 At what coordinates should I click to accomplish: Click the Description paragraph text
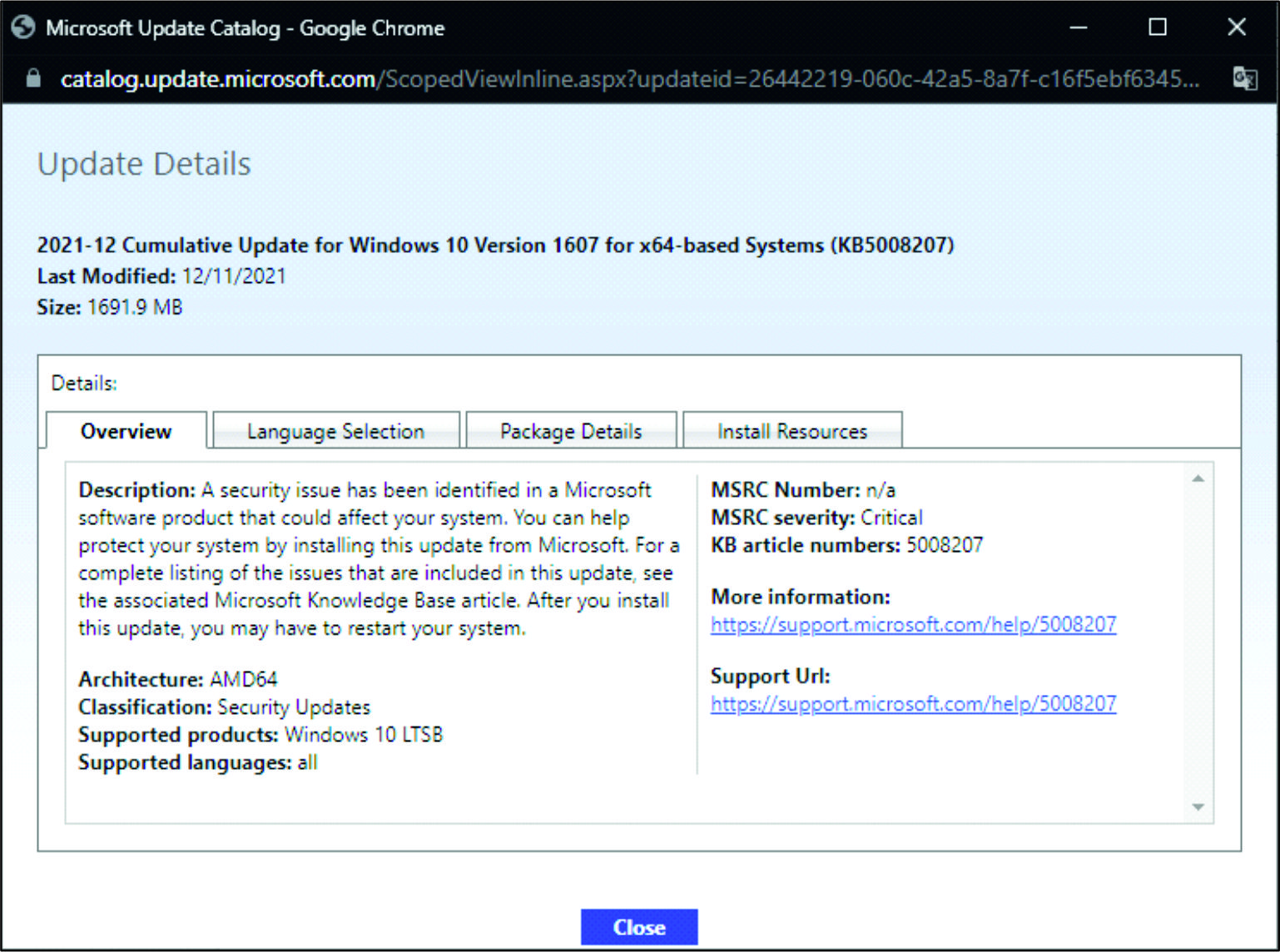coord(379,558)
